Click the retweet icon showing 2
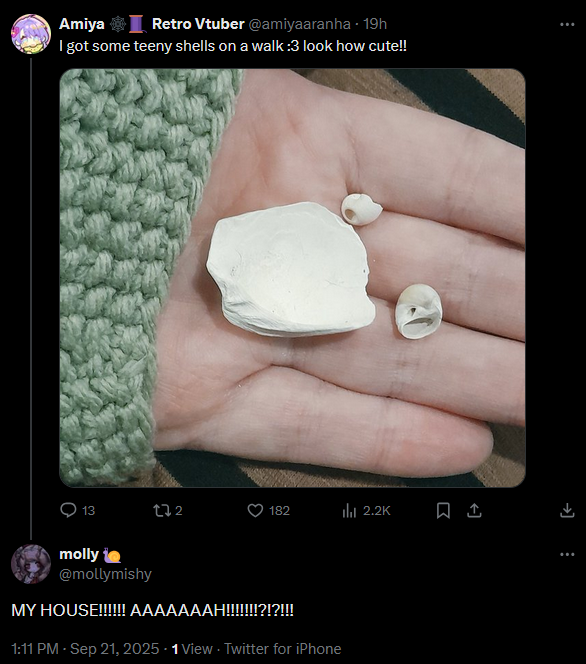This screenshot has width=586, height=664. 161,510
